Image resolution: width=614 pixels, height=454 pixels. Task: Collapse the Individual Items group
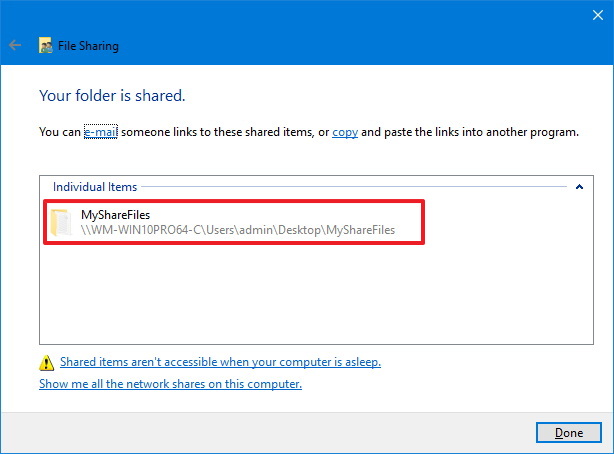(x=579, y=187)
